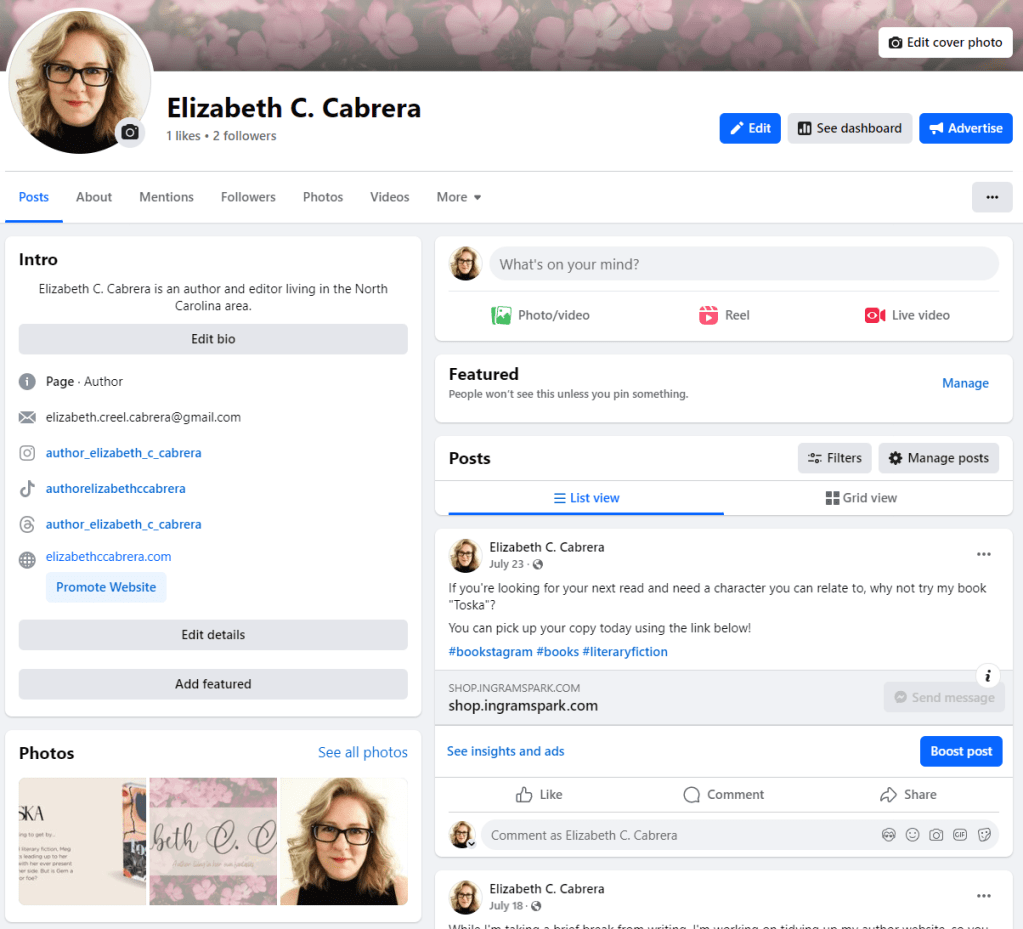Click the Boost post button

[960, 751]
